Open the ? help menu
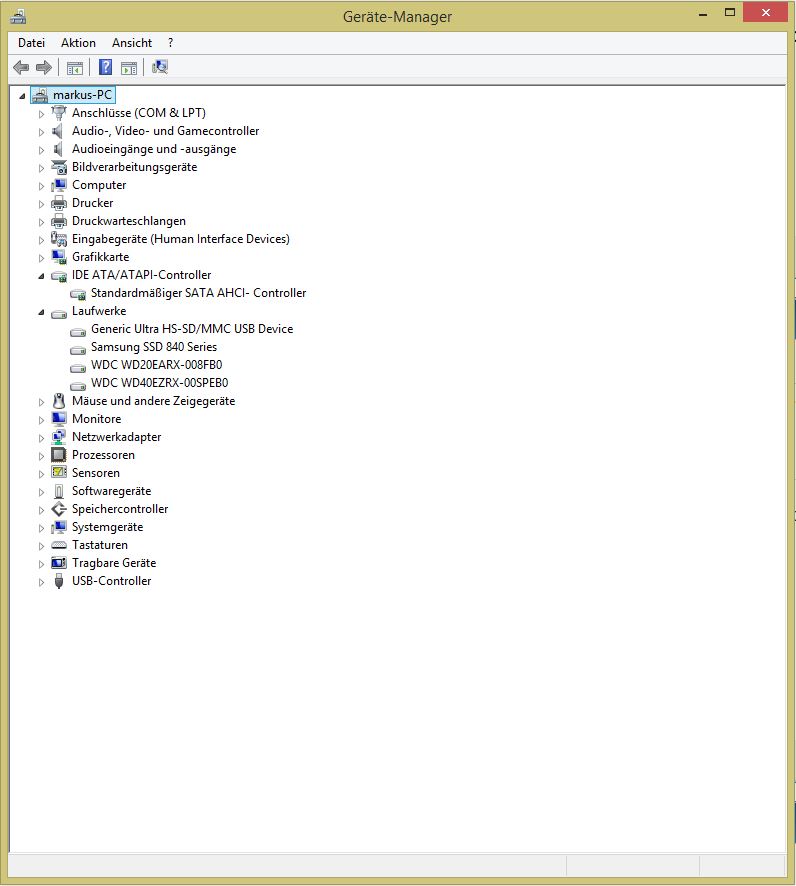The width and height of the screenshot is (796, 886). pyautogui.click(x=171, y=43)
